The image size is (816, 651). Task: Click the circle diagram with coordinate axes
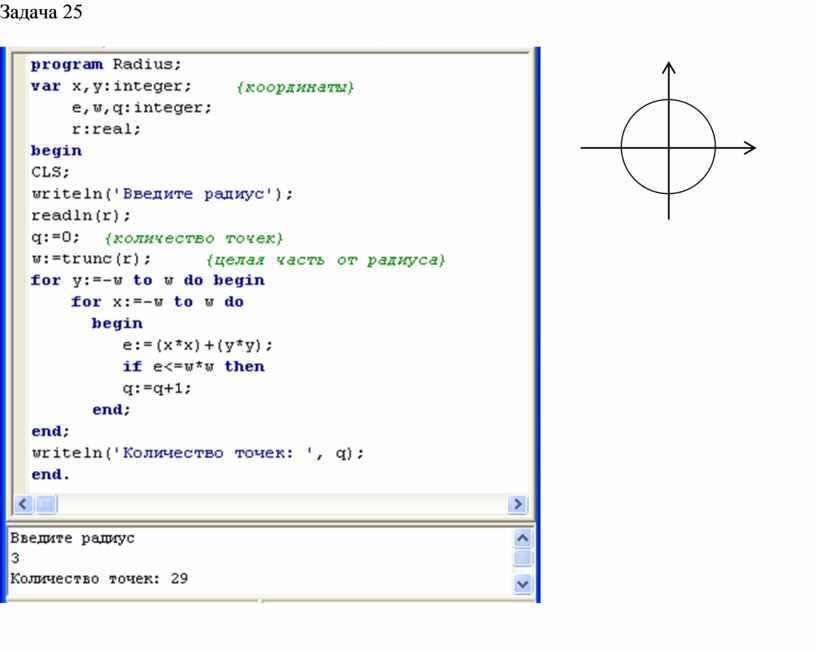(668, 142)
